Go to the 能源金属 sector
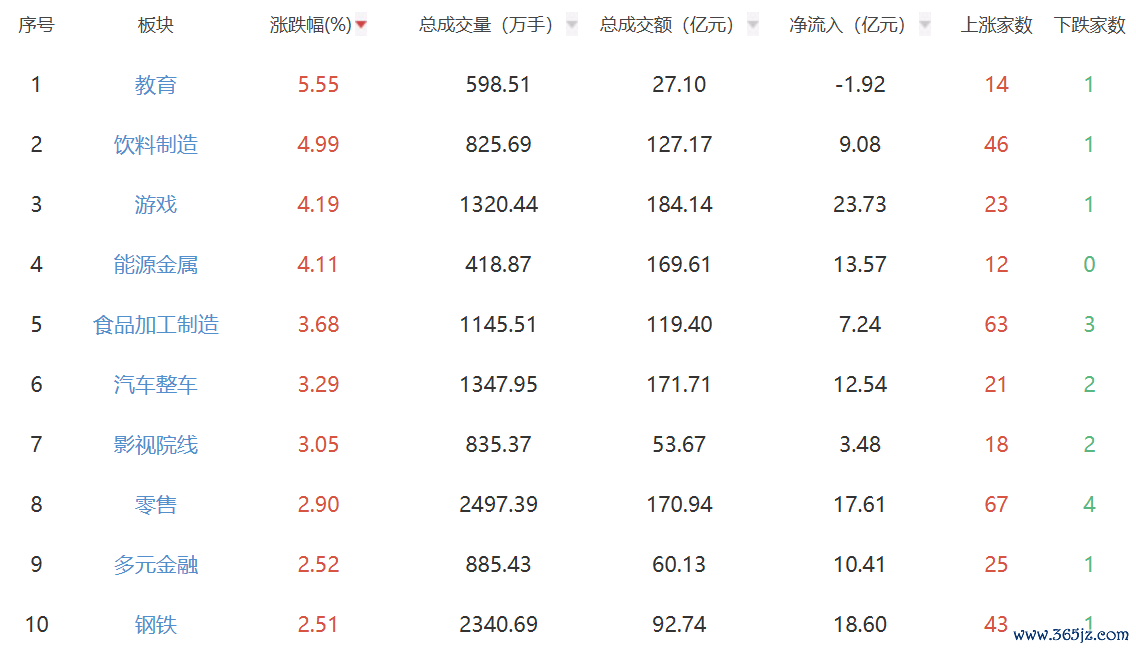The image size is (1136, 650). [156, 264]
